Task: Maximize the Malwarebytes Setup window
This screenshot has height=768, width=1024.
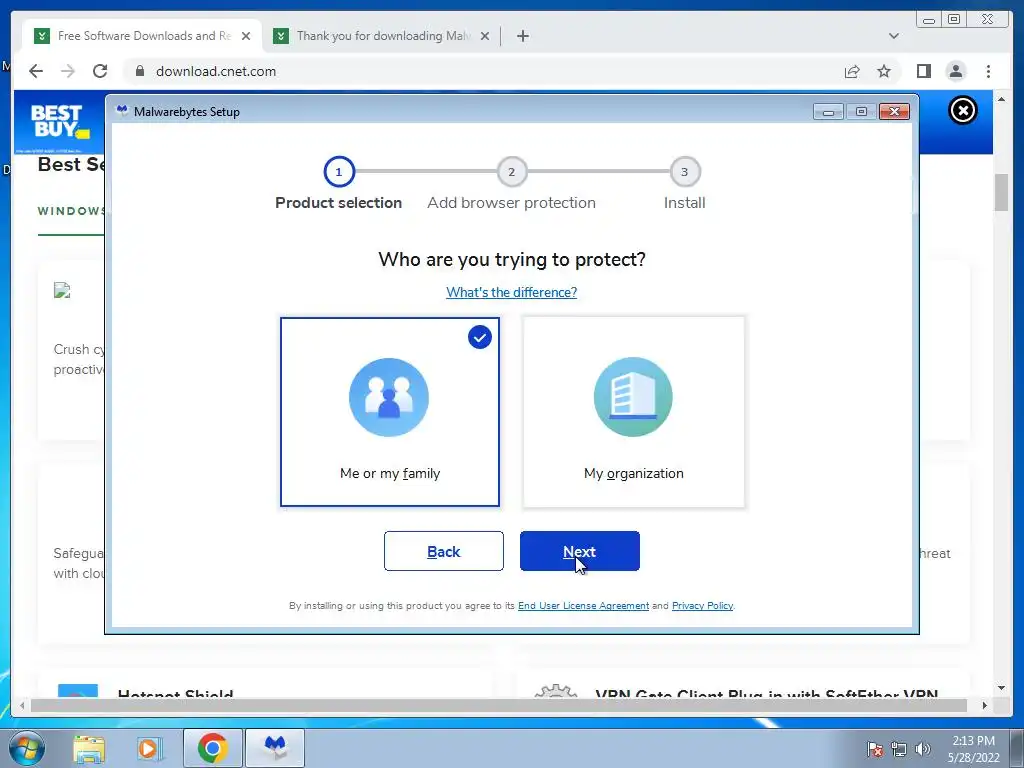Action: click(x=861, y=112)
